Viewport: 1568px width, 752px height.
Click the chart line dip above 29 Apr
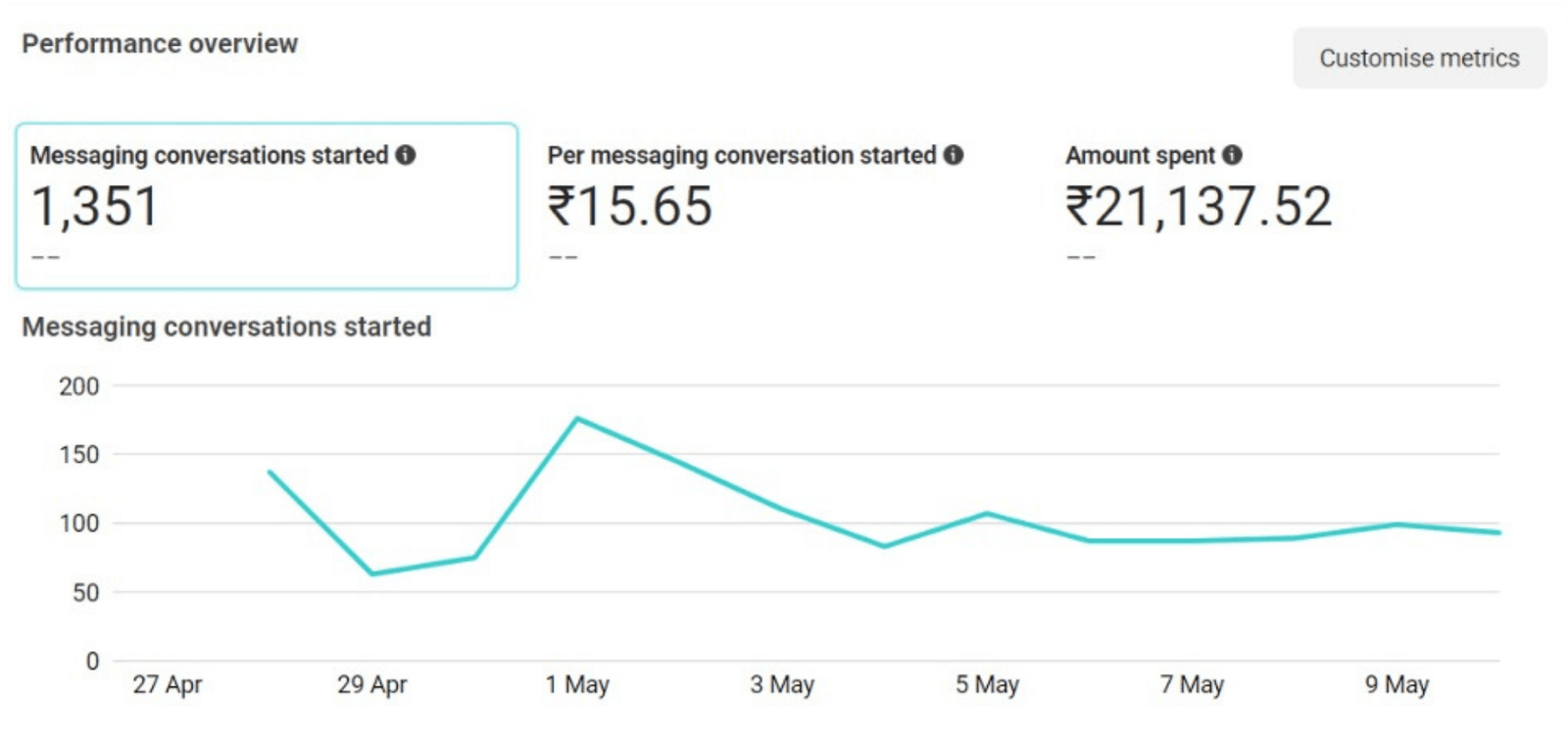[x=372, y=574]
